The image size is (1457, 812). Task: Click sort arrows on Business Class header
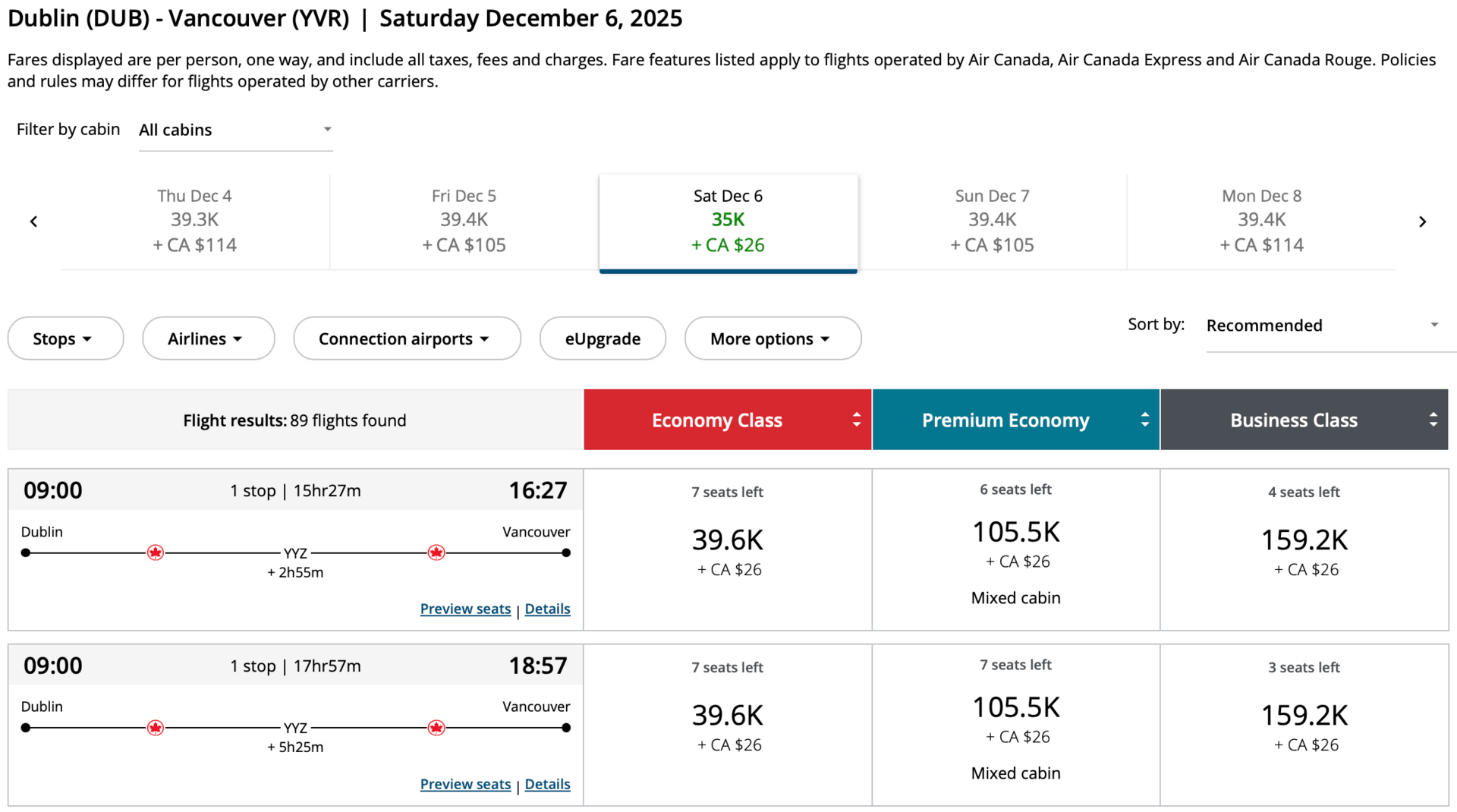pos(1433,420)
